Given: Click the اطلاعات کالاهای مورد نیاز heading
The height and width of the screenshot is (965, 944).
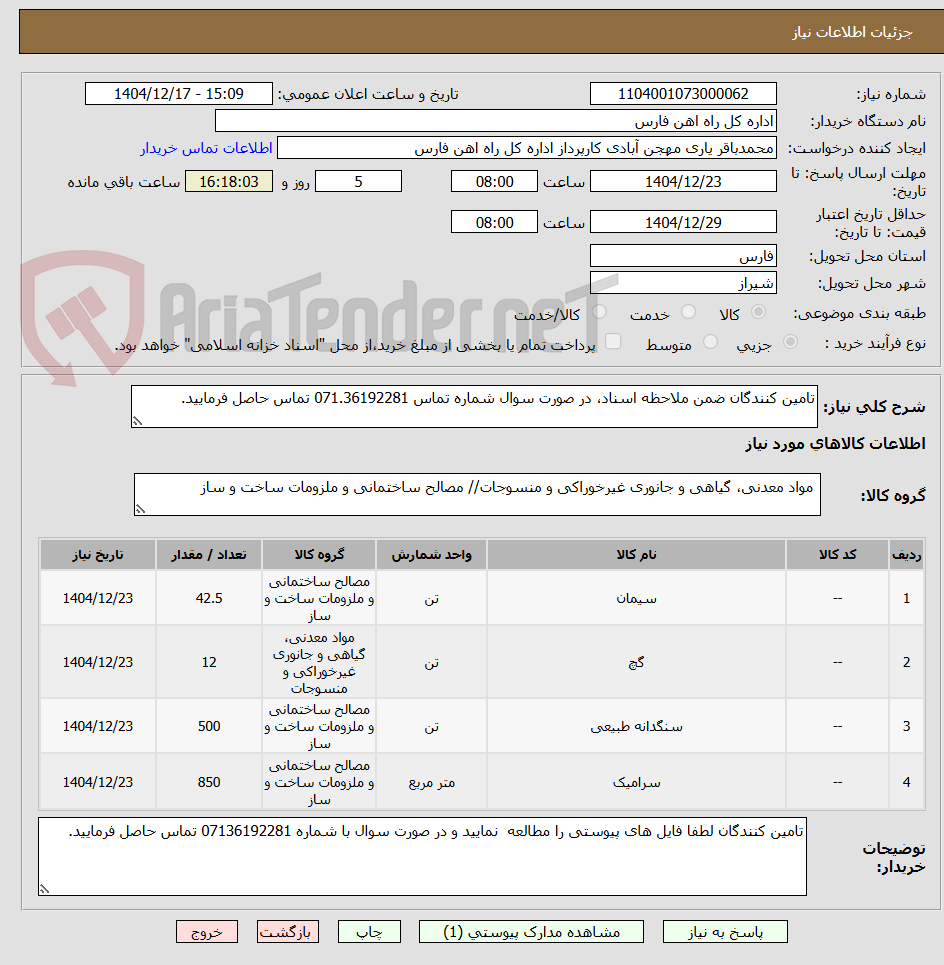Looking at the screenshot, I should 835,444.
